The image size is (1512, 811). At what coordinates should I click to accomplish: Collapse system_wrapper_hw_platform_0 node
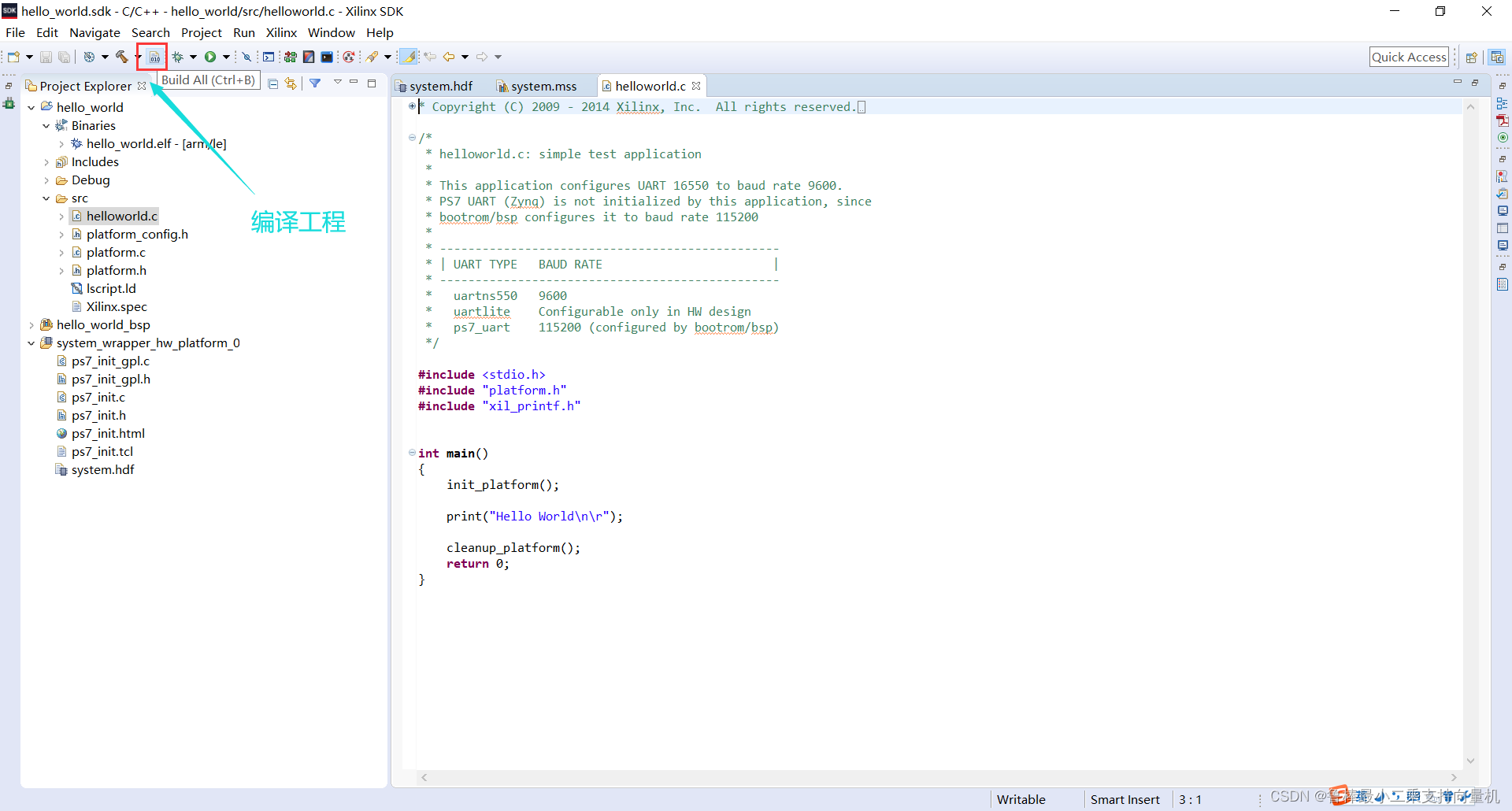[x=31, y=343]
